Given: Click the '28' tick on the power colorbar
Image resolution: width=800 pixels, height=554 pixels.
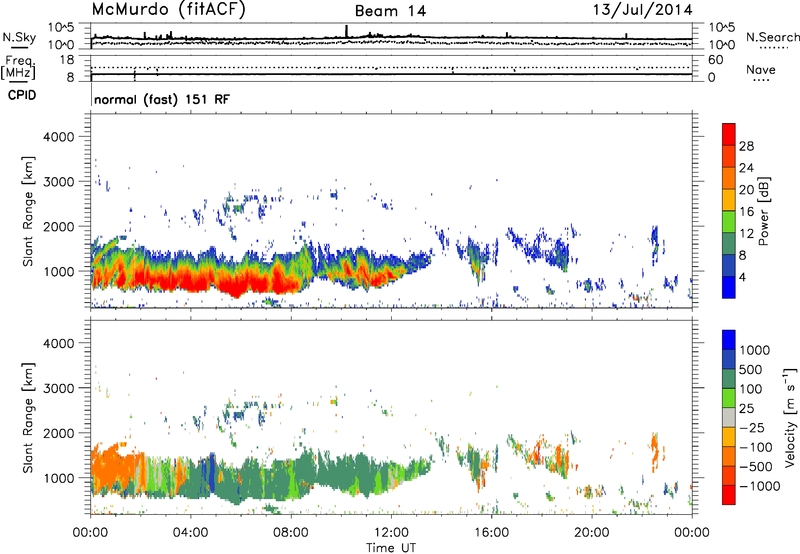Looking at the screenshot, I should [x=746, y=146].
